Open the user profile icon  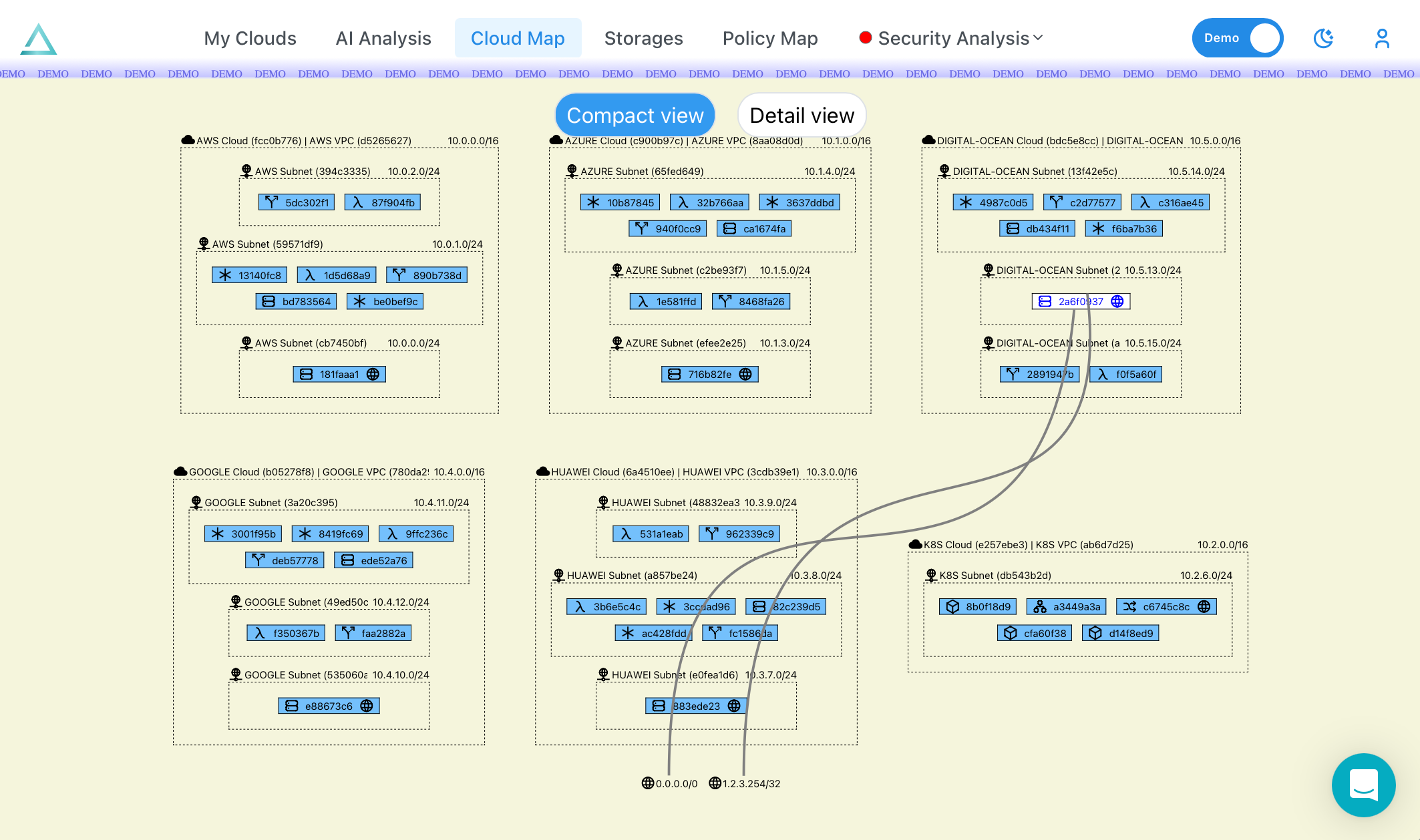pyautogui.click(x=1382, y=38)
